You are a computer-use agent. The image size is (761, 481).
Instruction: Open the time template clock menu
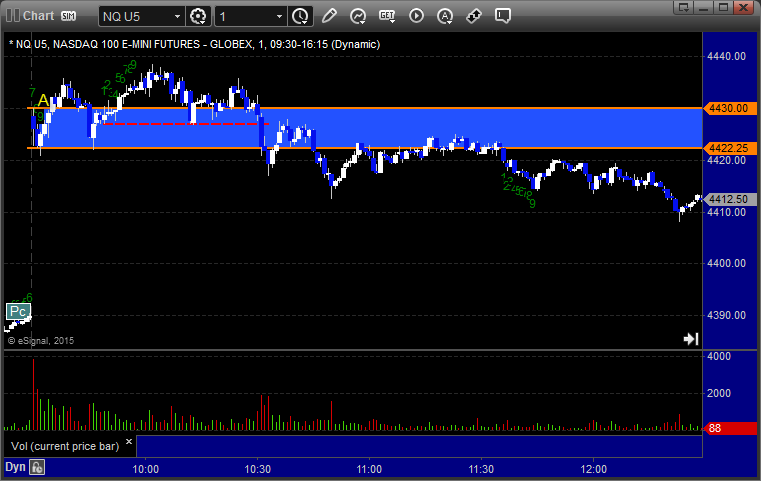tap(300, 17)
